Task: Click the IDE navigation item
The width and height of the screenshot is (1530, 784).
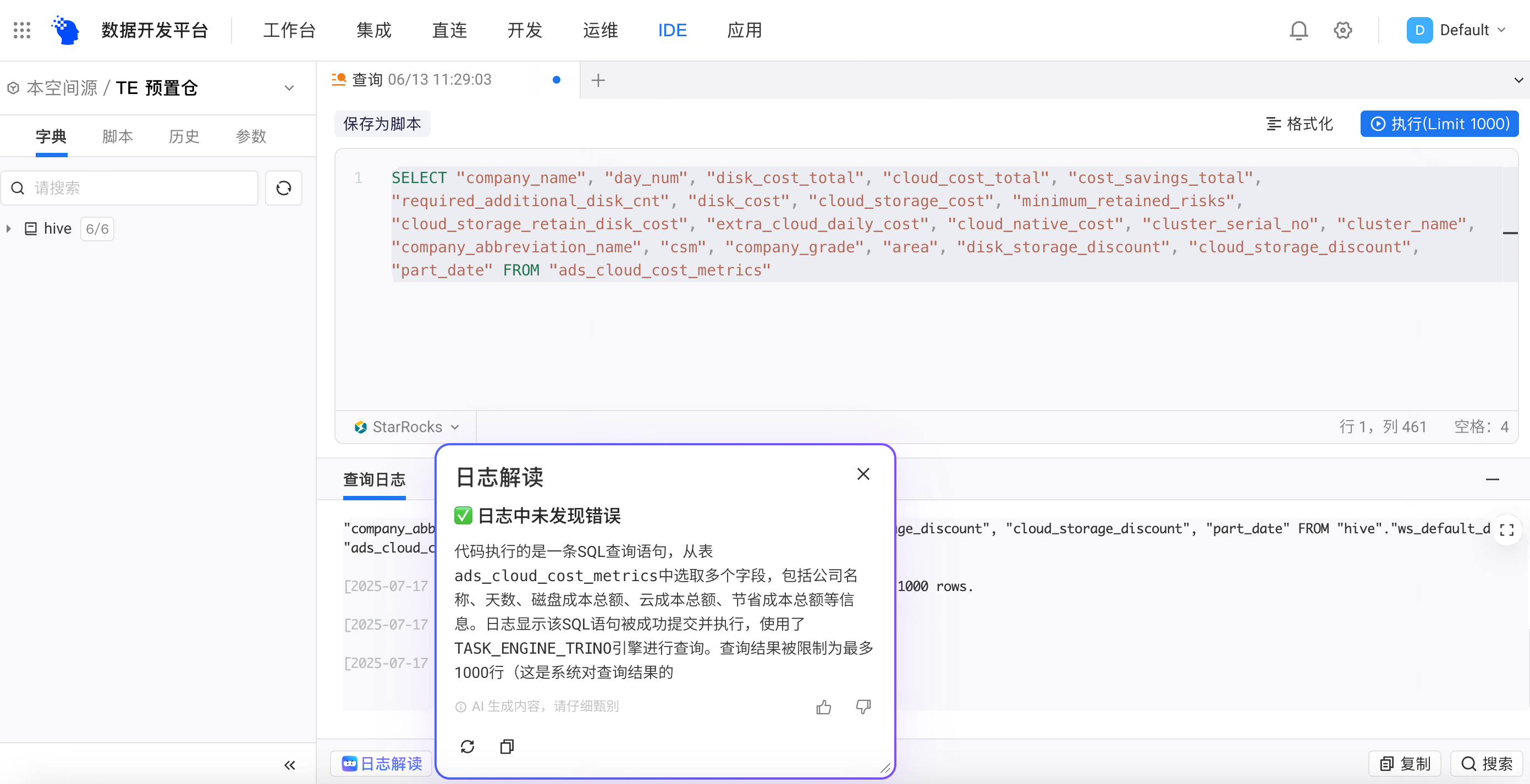Action: coord(672,30)
